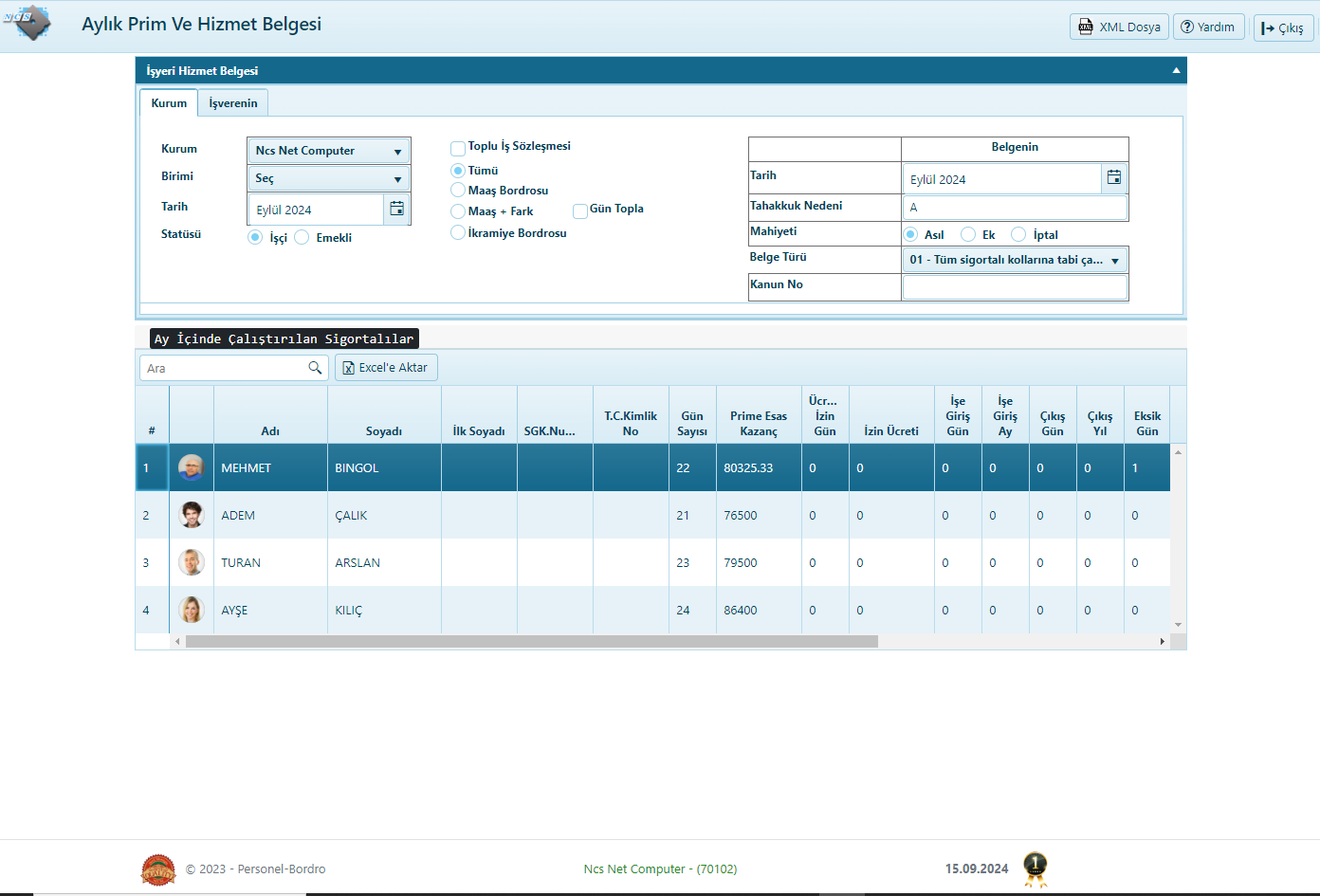This screenshot has height=896, width=1320.
Task: Click MEHMET BINGOL's avatar photo
Action: point(192,467)
